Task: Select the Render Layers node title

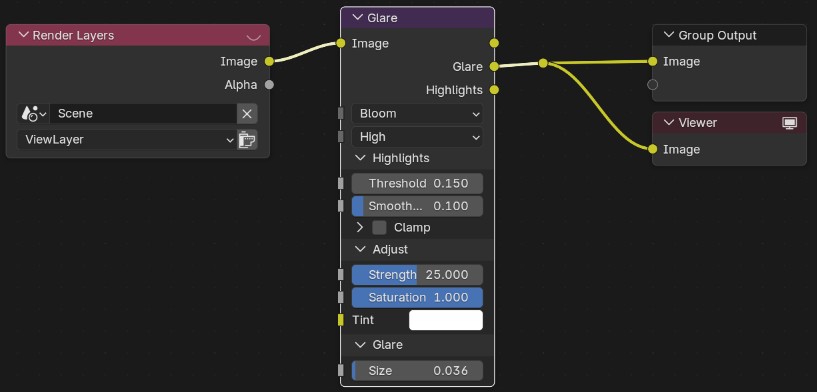Action: click(x=73, y=35)
